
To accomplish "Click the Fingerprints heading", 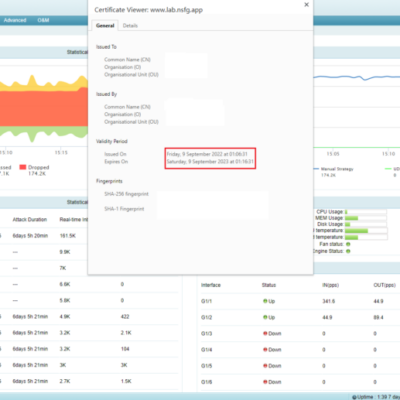I will 109,181.
